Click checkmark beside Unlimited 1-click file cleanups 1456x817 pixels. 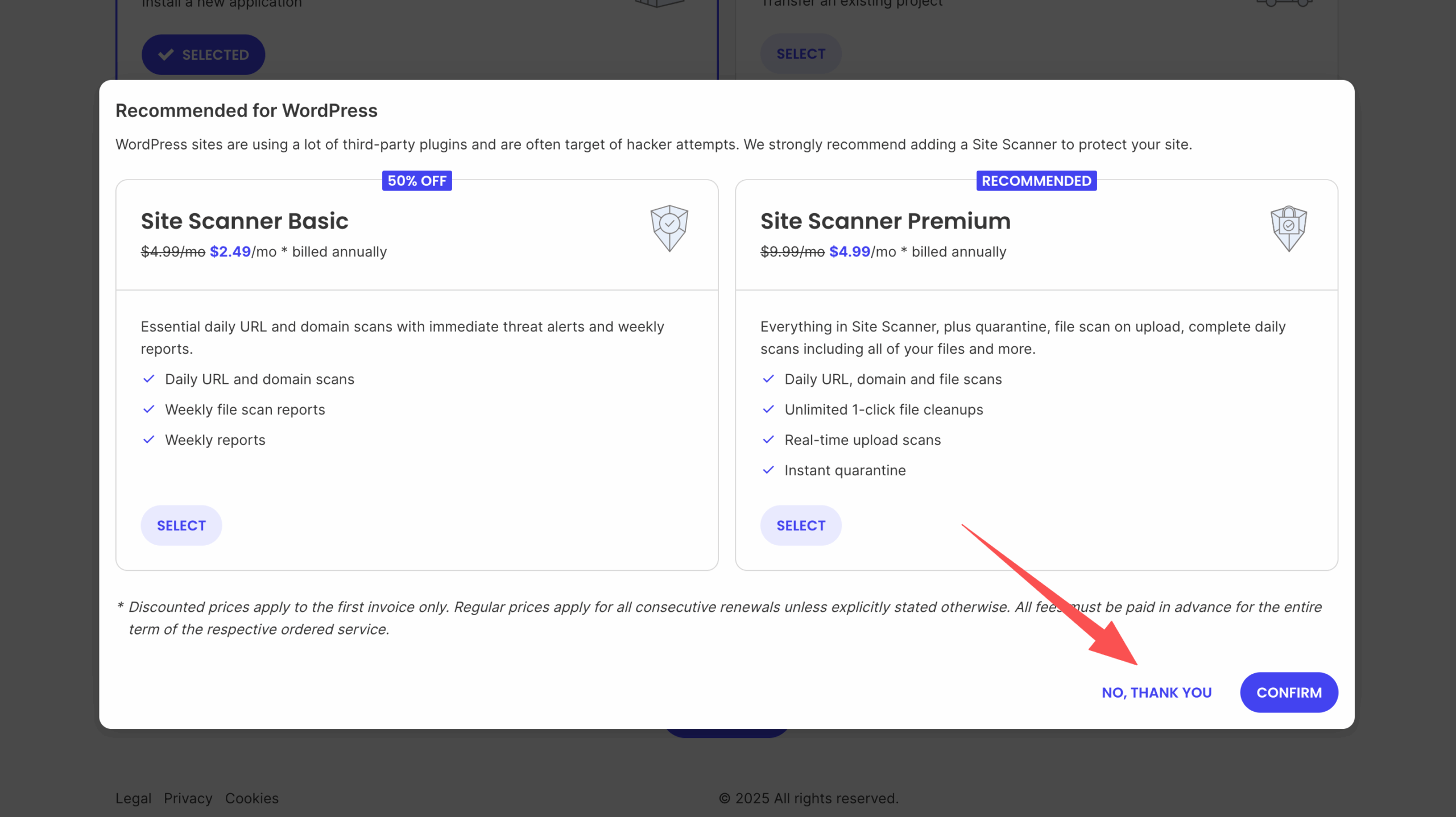tap(768, 409)
